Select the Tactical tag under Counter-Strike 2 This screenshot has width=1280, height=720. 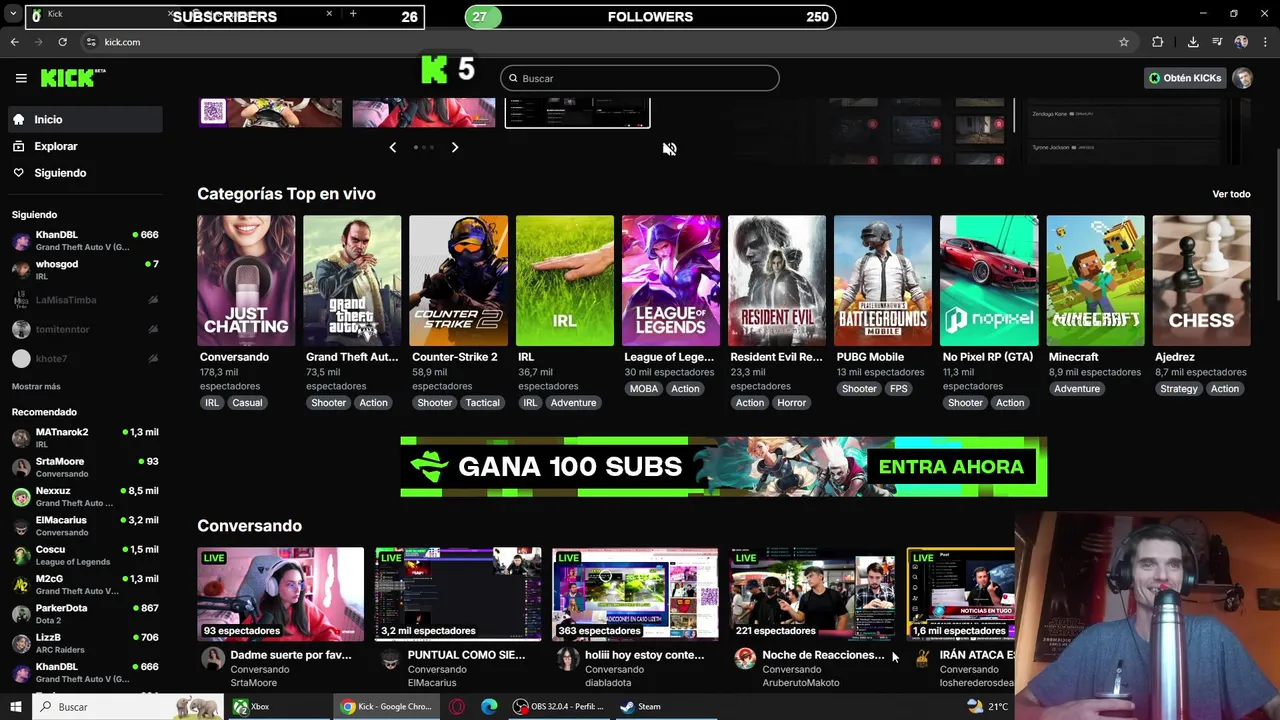pyautogui.click(x=482, y=403)
